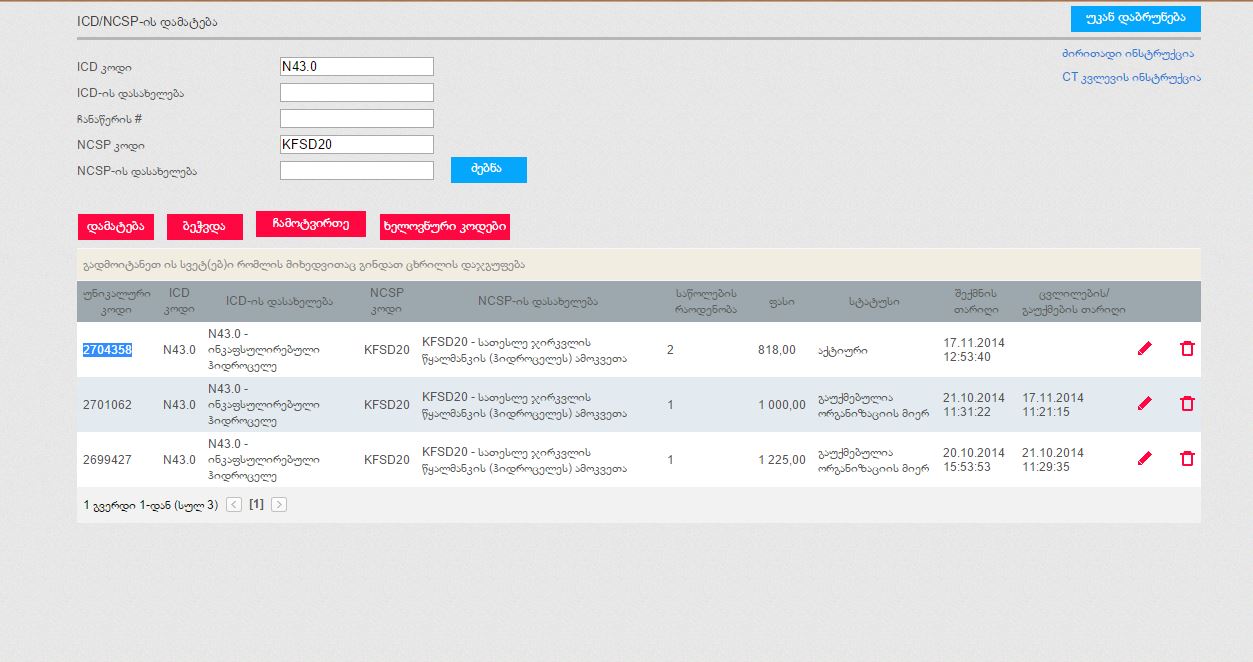1253x662 pixels.
Task: Go to previous page arrow in pager
Action: coord(234,505)
